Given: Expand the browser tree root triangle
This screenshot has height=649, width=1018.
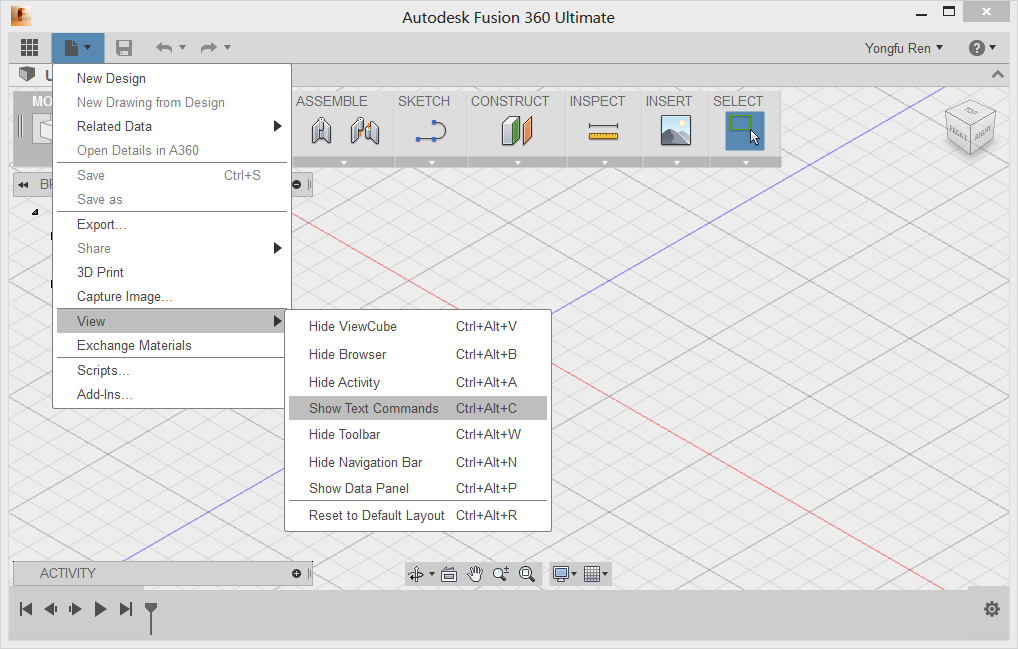Looking at the screenshot, I should [35, 212].
